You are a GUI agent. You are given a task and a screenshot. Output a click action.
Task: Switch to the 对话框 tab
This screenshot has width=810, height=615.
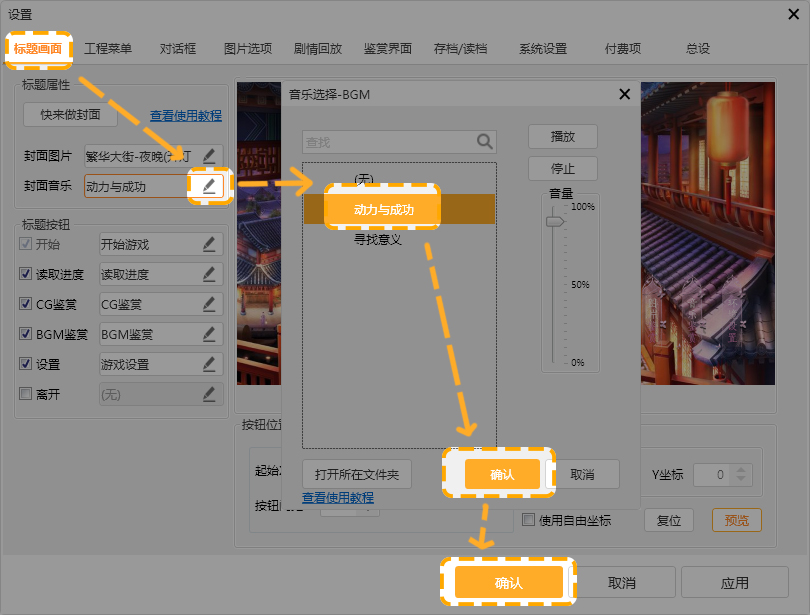click(x=178, y=48)
